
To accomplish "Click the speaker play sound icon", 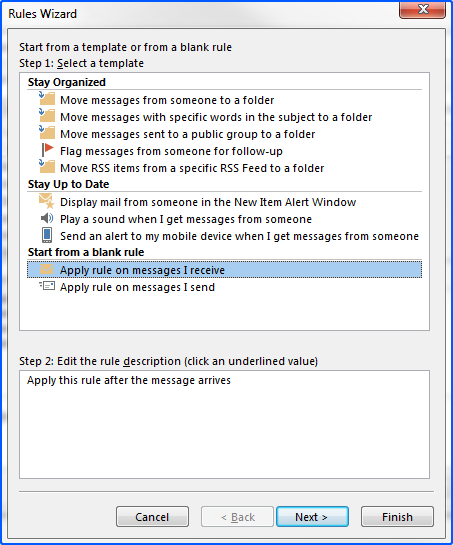I will click(x=47, y=218).
